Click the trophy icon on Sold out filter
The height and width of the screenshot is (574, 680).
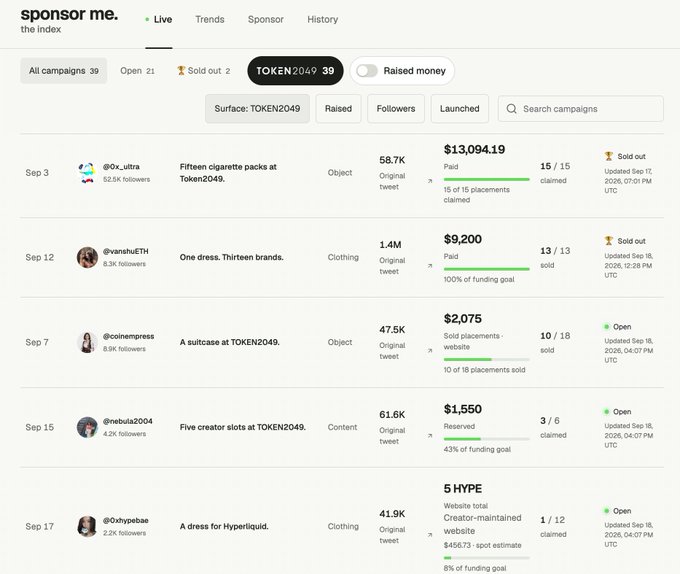pyautogui.click(x=181, y=70)
